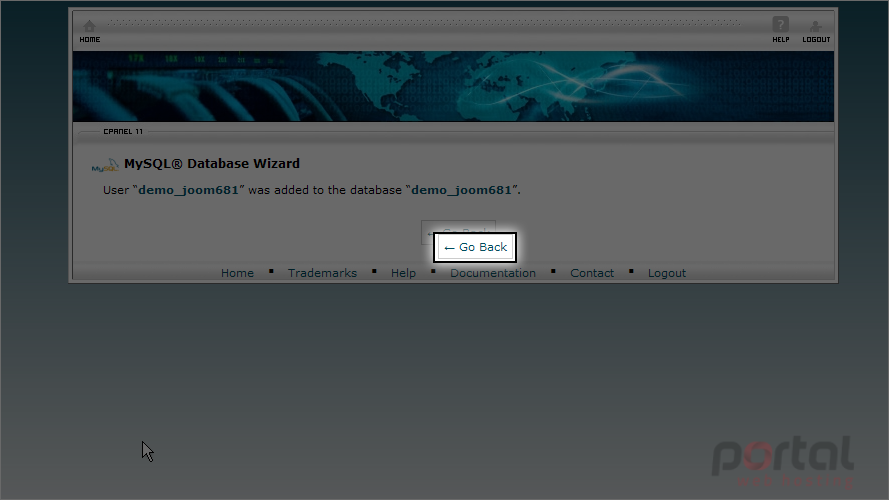Open the Contact footer link
This screenshot has width=889, height=500.
[x=592, y=273]
